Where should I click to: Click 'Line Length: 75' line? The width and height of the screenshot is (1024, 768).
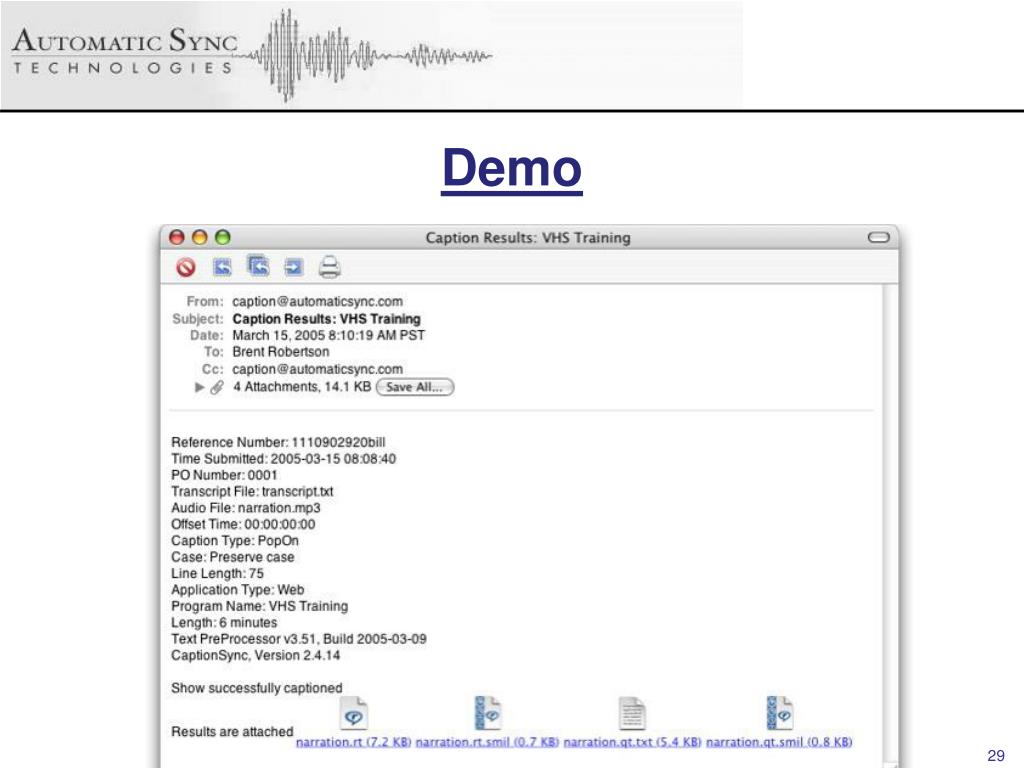[x=217, y=573]
